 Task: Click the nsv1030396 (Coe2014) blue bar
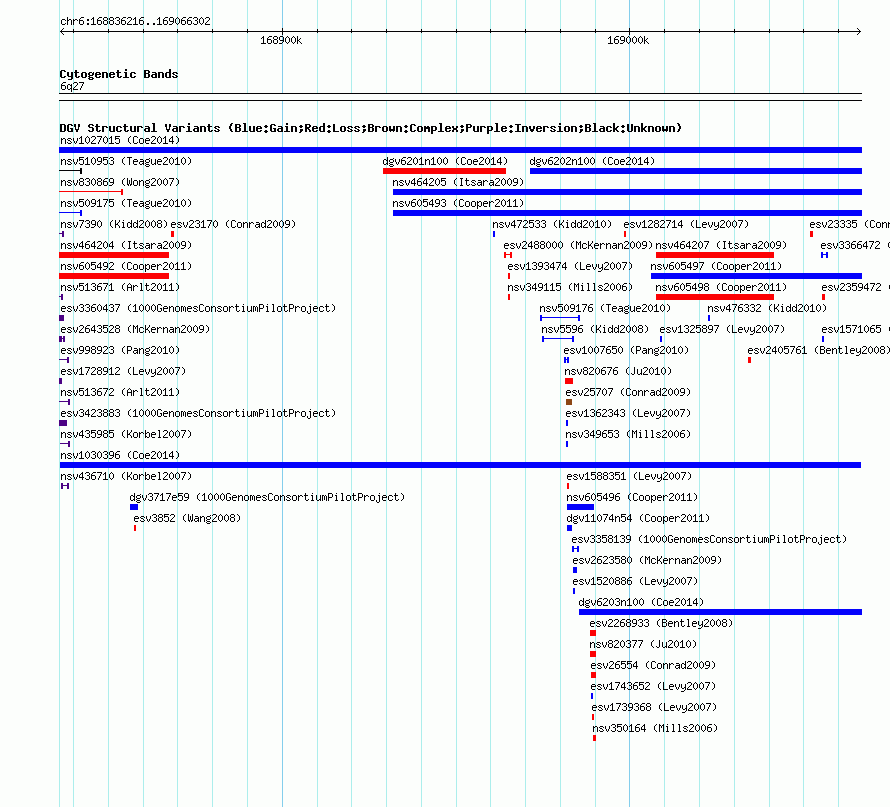[460, 465]
